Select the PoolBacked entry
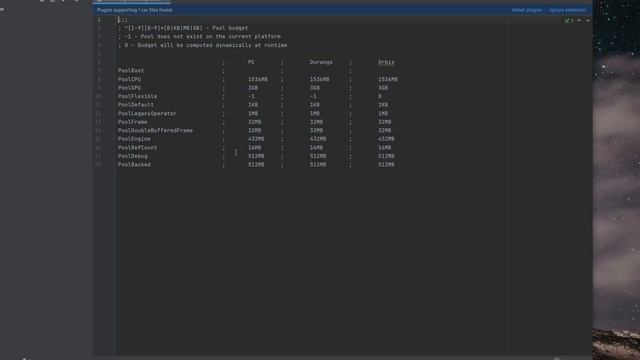640x360 pixels. [134, 165]
